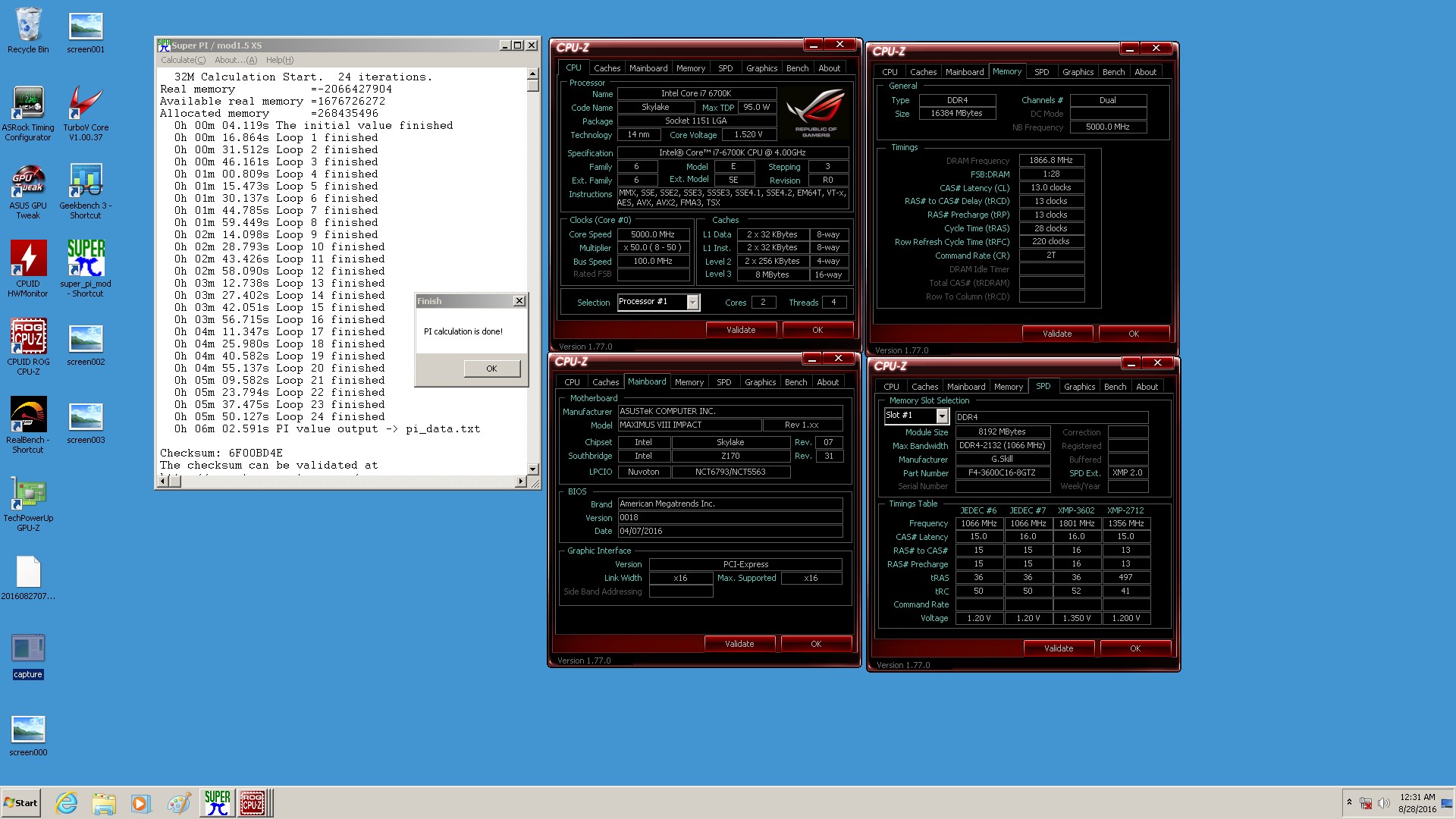Click the network tray icon
The width and height of the screenshot is (1456, 819).
coord(1366,803)
